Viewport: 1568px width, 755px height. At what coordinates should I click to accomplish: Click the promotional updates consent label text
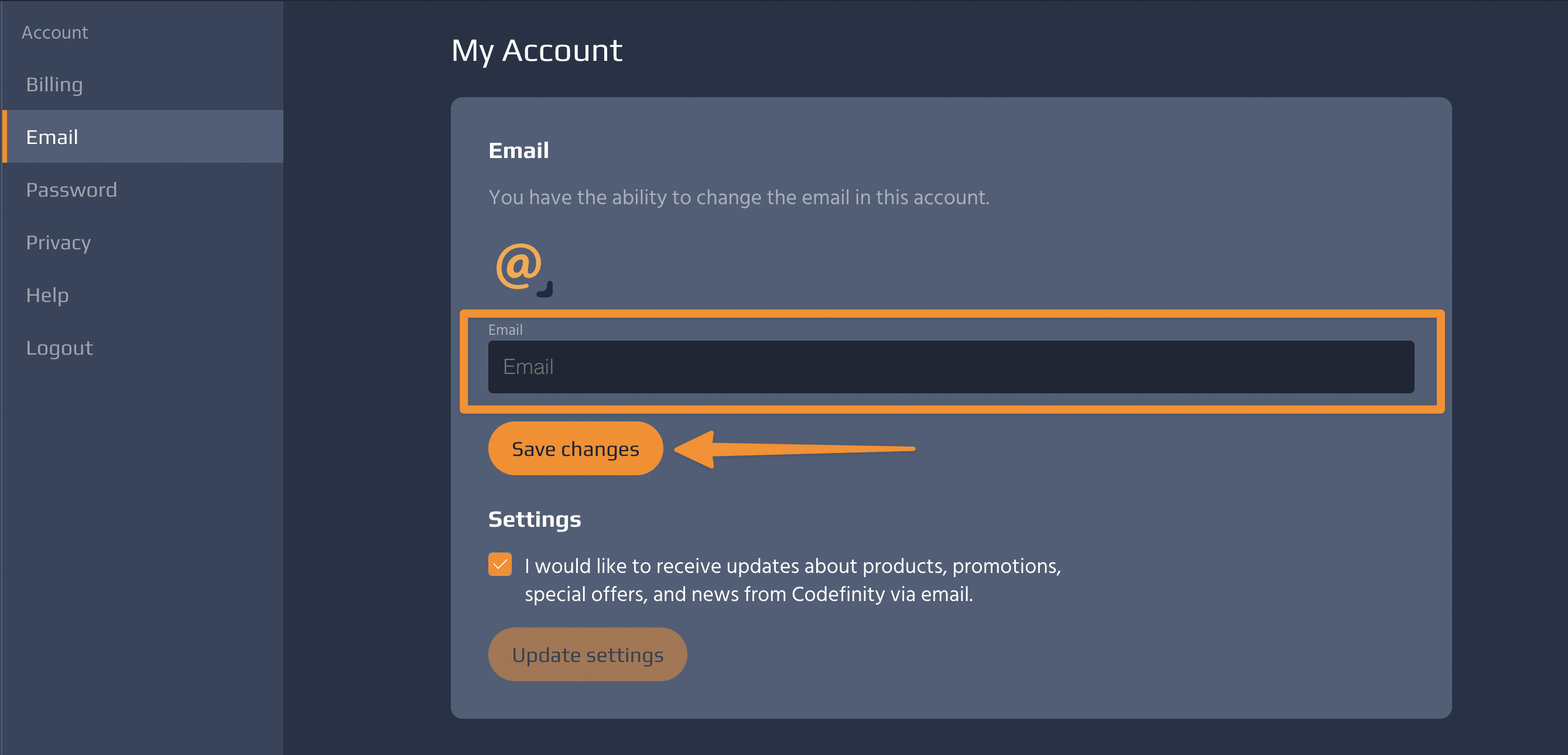click(x=793, y=580)
